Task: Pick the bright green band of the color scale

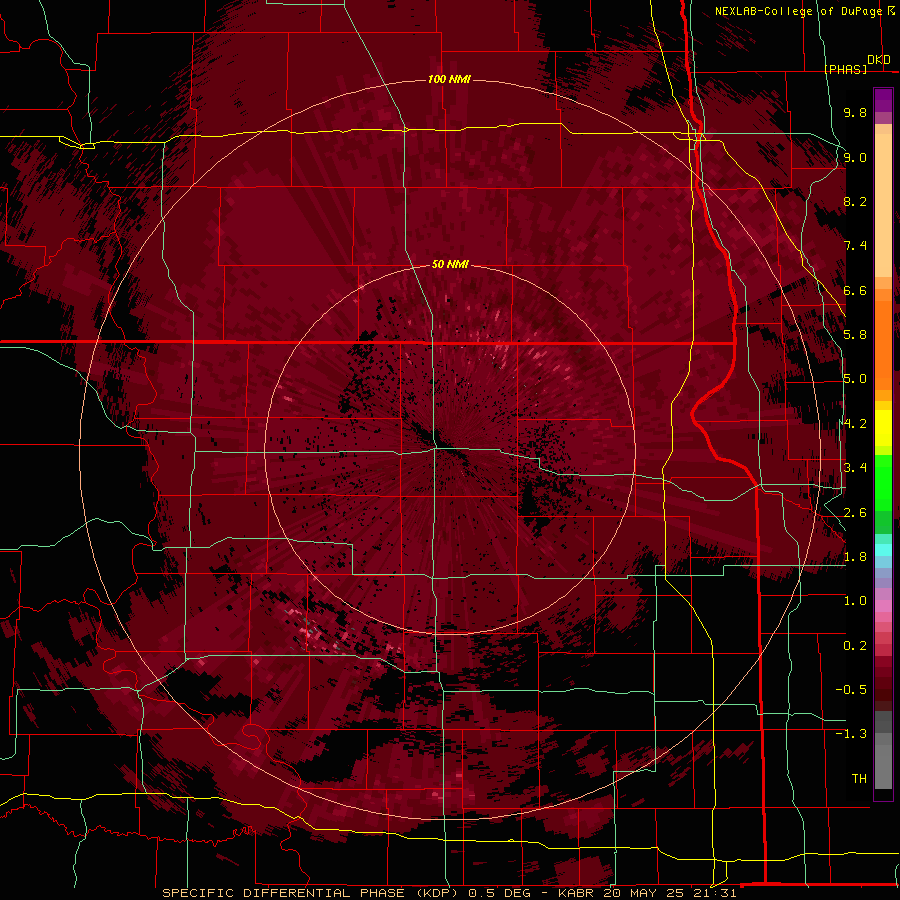Action: pos(883,482)
